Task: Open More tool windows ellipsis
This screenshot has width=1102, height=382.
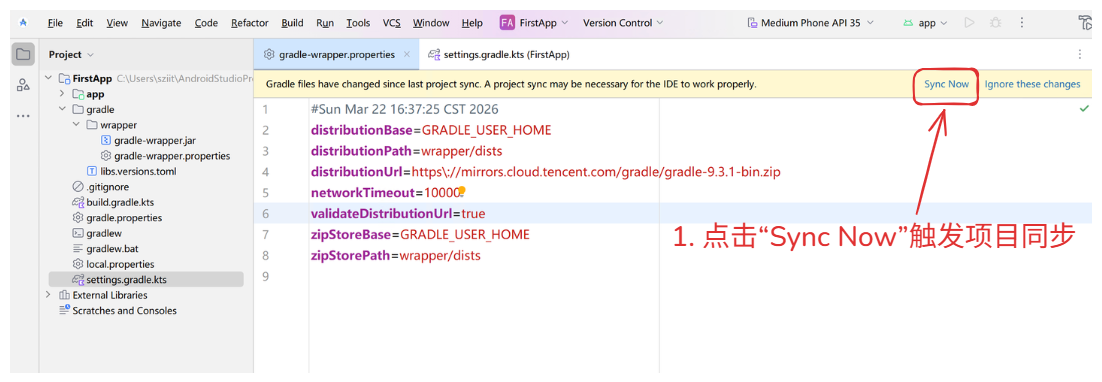Action: 23,116
